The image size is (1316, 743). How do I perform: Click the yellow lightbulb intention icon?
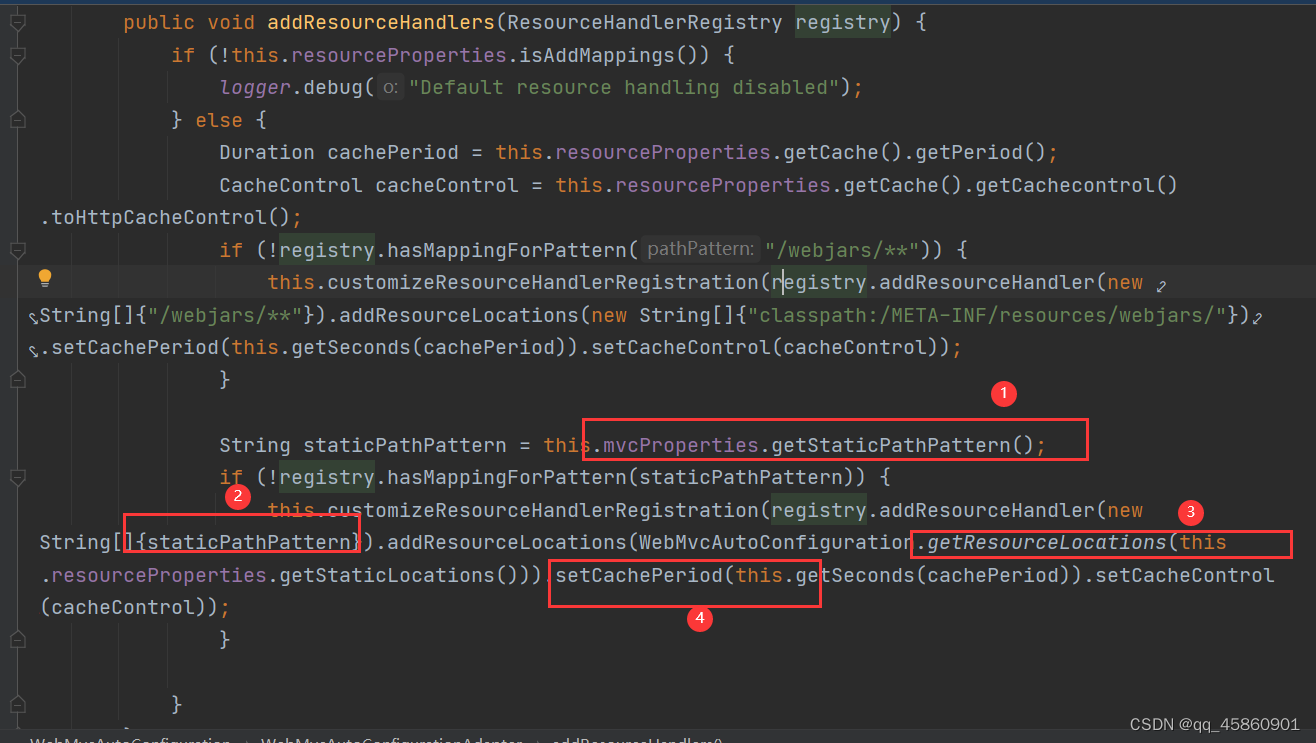pos(44,278)
